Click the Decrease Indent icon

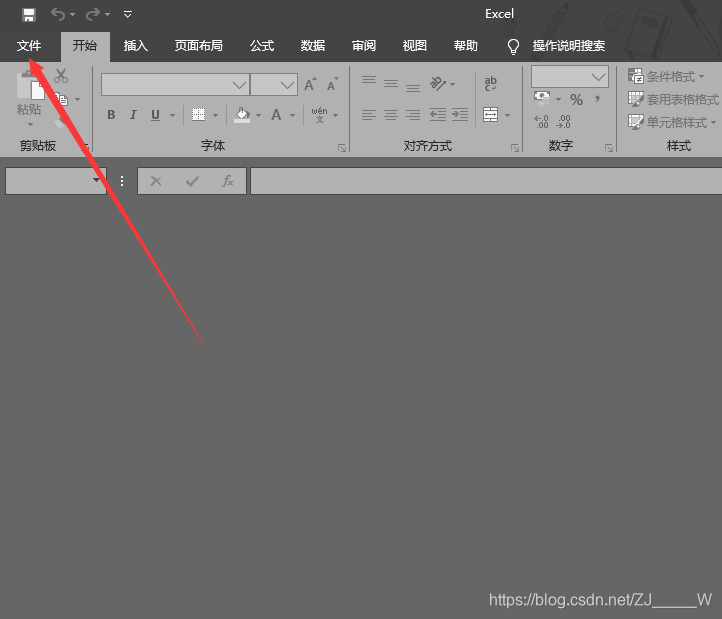click(438, 114)
